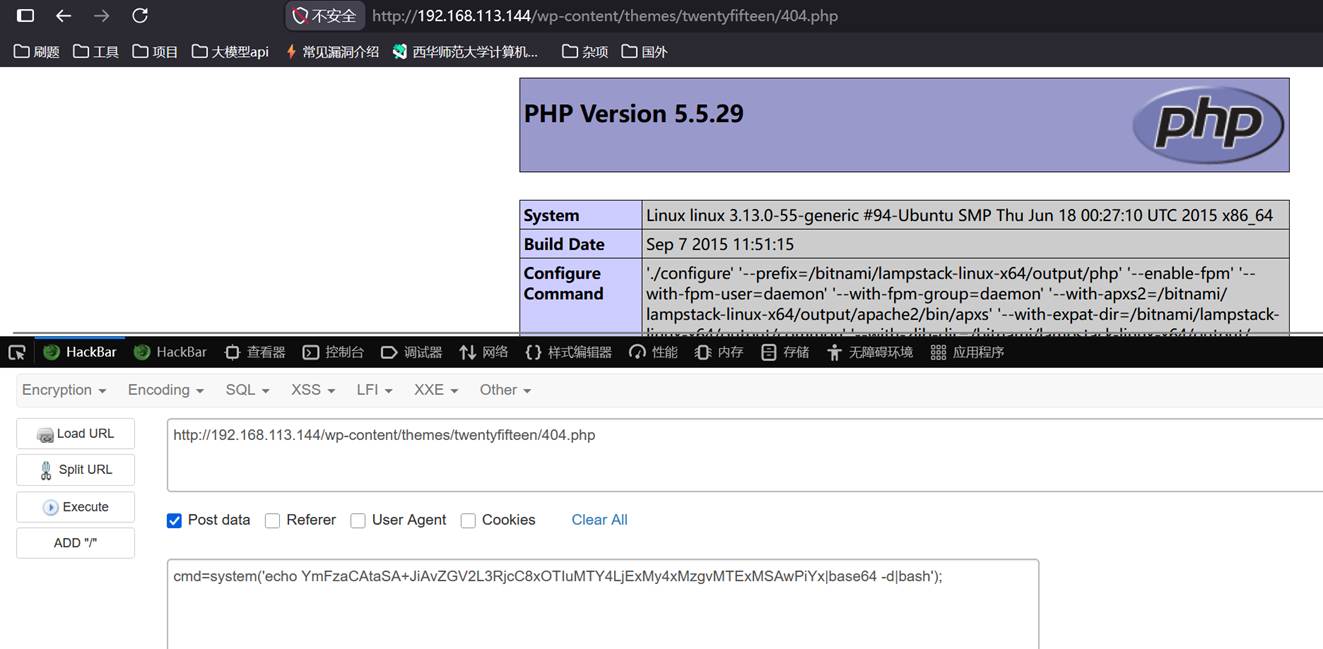
Task: Open the 西华师范大学计算机 bookmark
Action: (466, 51)
